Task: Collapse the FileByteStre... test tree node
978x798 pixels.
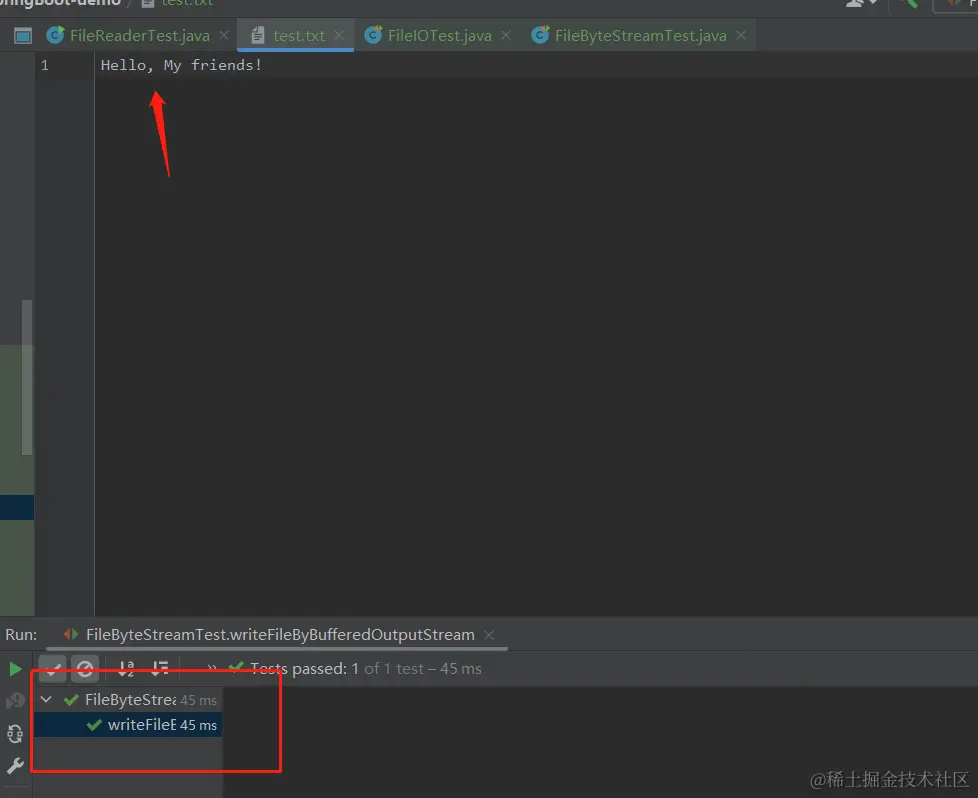Action: [46, 699]
